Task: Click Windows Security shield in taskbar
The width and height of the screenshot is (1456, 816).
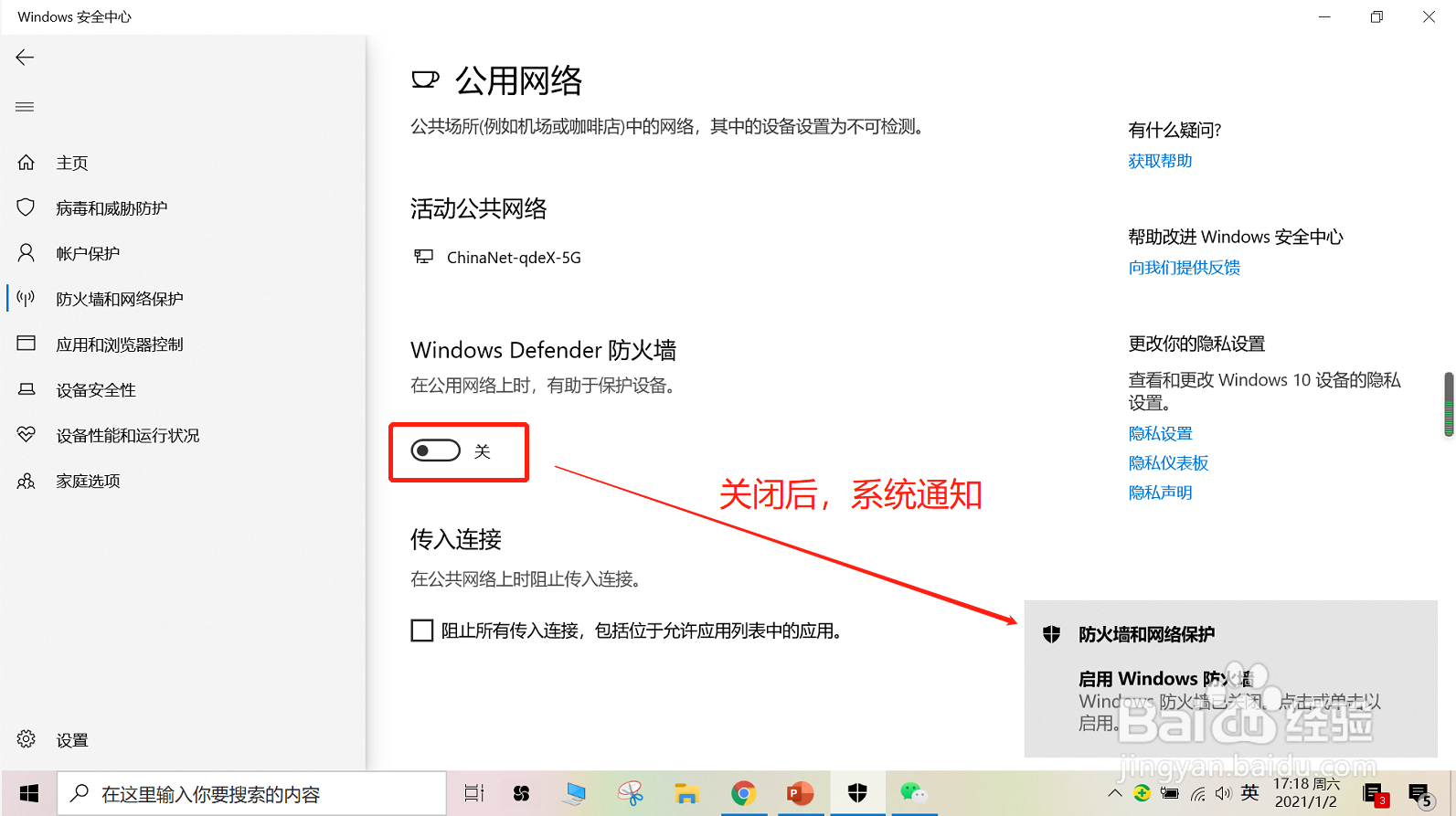Action: (857, 793)
